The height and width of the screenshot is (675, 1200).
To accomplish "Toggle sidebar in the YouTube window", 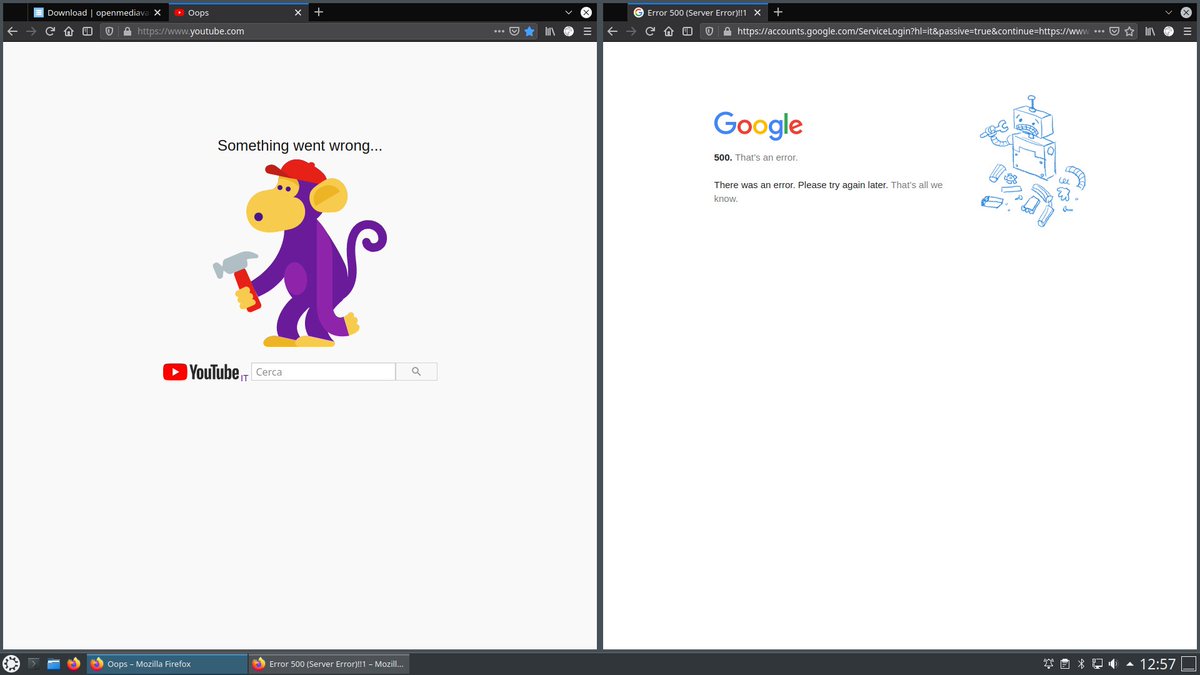I will [x=87, y=31].
